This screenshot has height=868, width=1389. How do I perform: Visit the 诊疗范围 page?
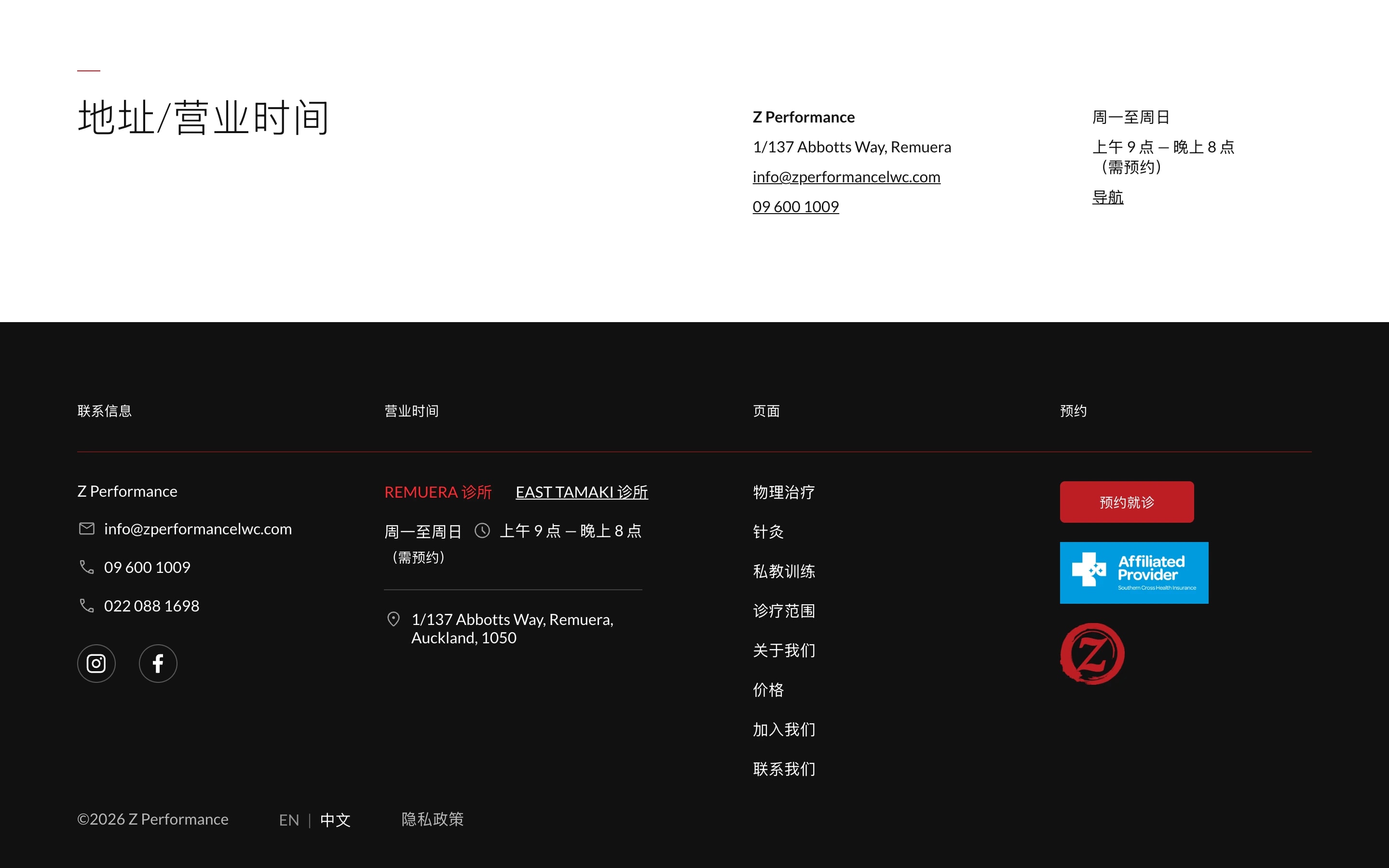click(784, 611)
